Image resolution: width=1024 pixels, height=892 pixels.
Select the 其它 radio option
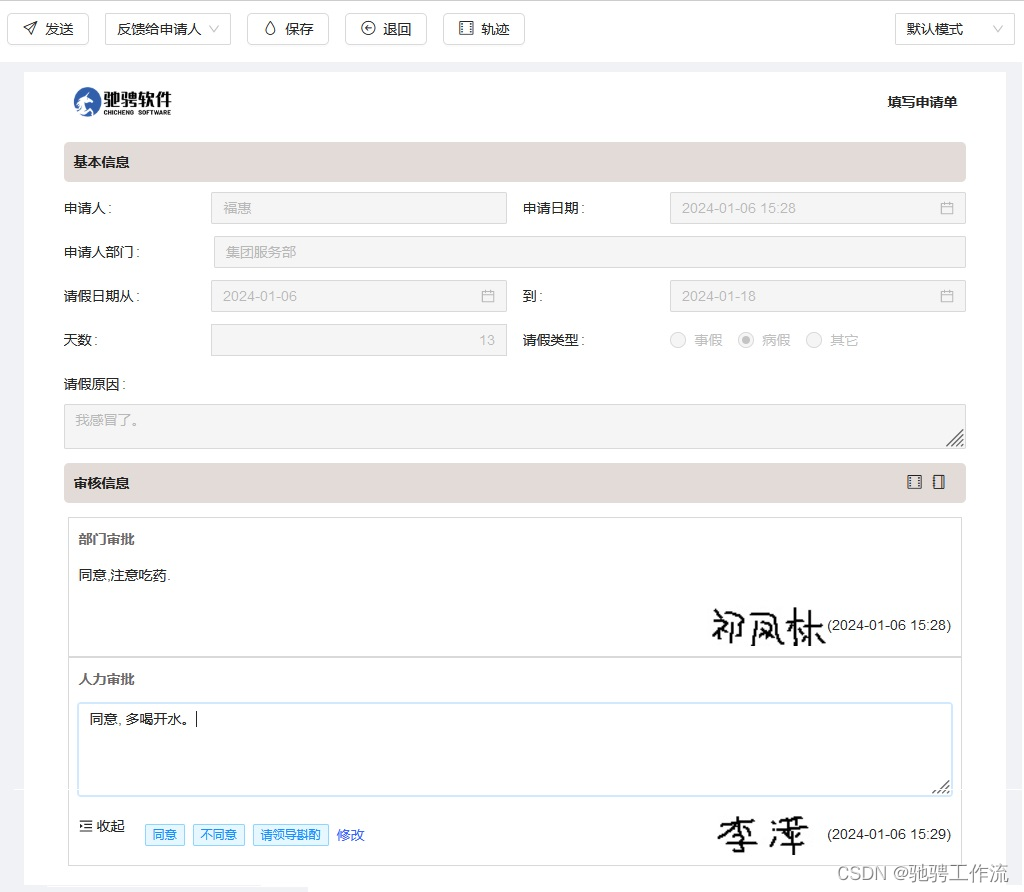point(814,340)
